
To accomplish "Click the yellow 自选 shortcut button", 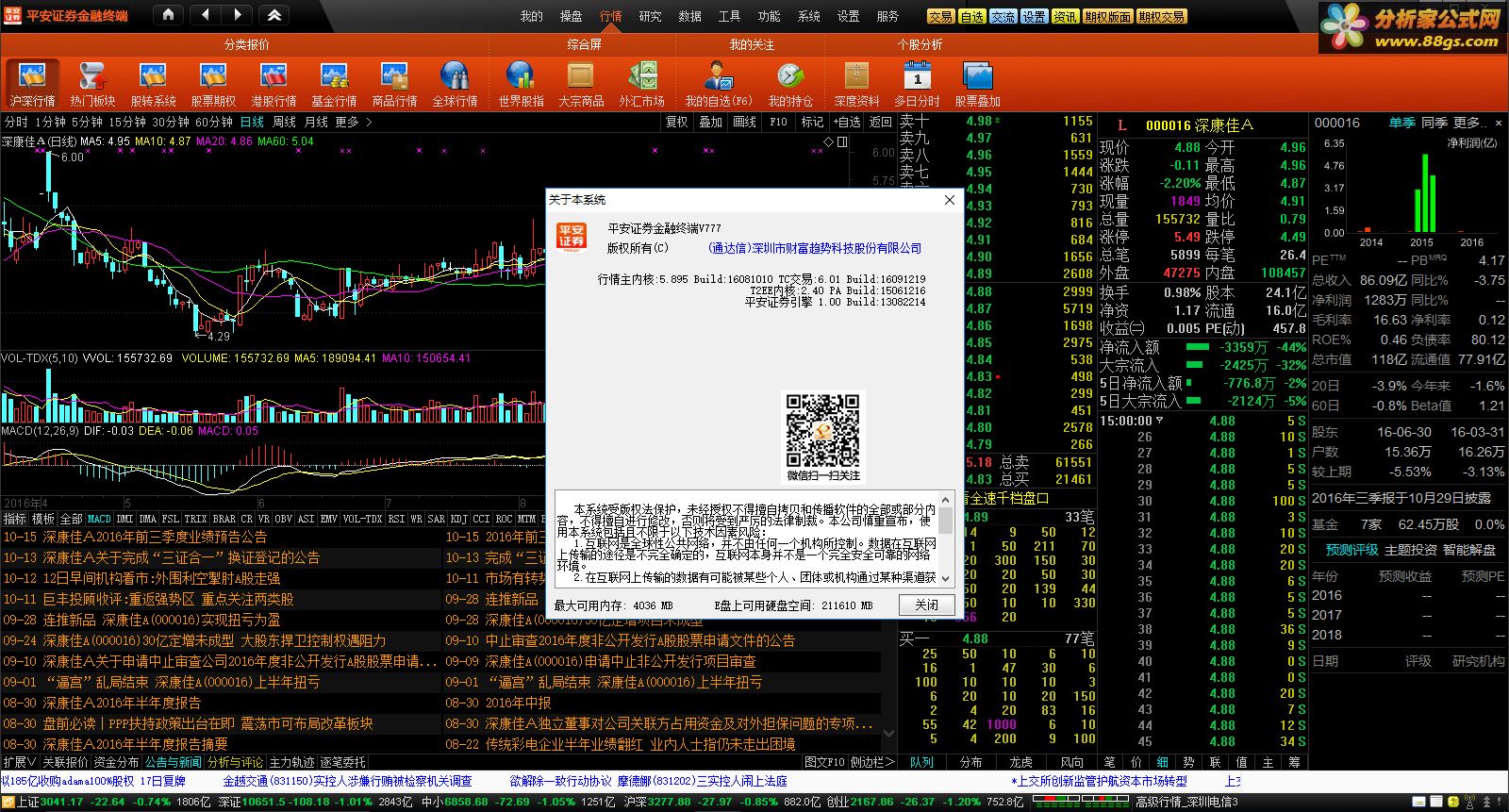I will (971, 17).
